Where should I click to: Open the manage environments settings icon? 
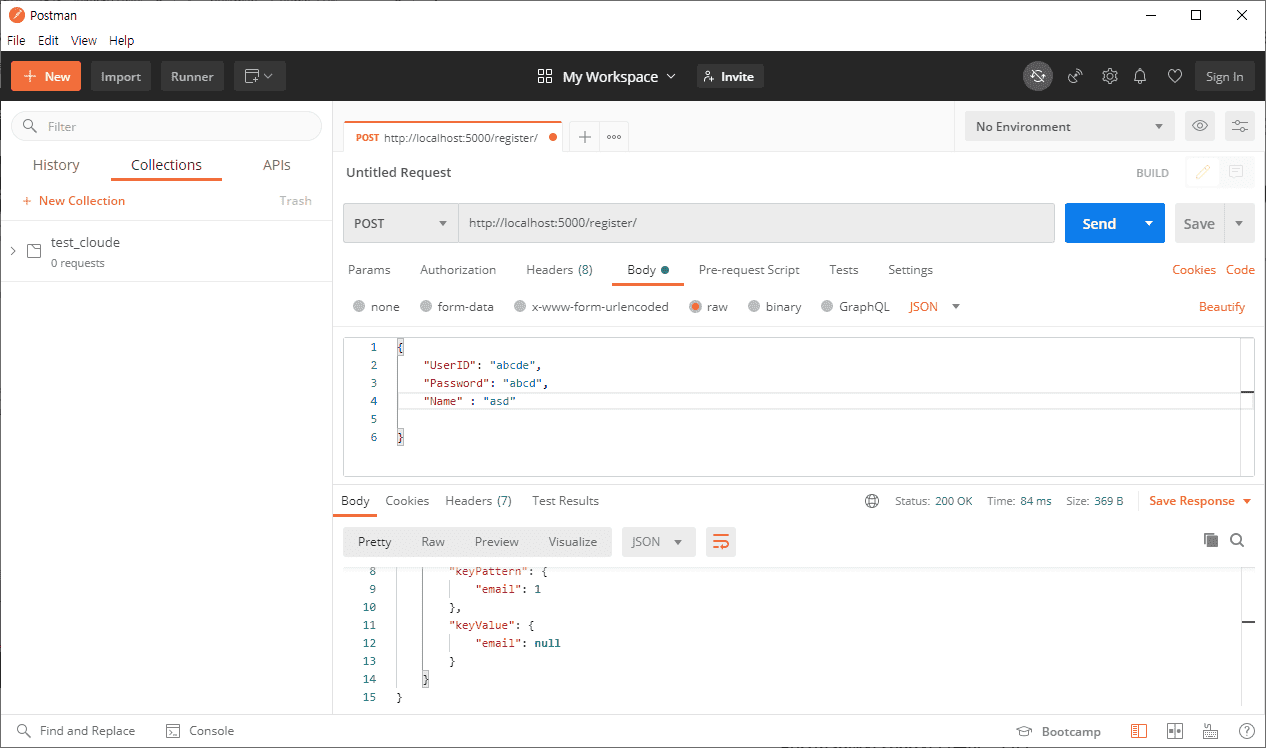(1239, 126)
